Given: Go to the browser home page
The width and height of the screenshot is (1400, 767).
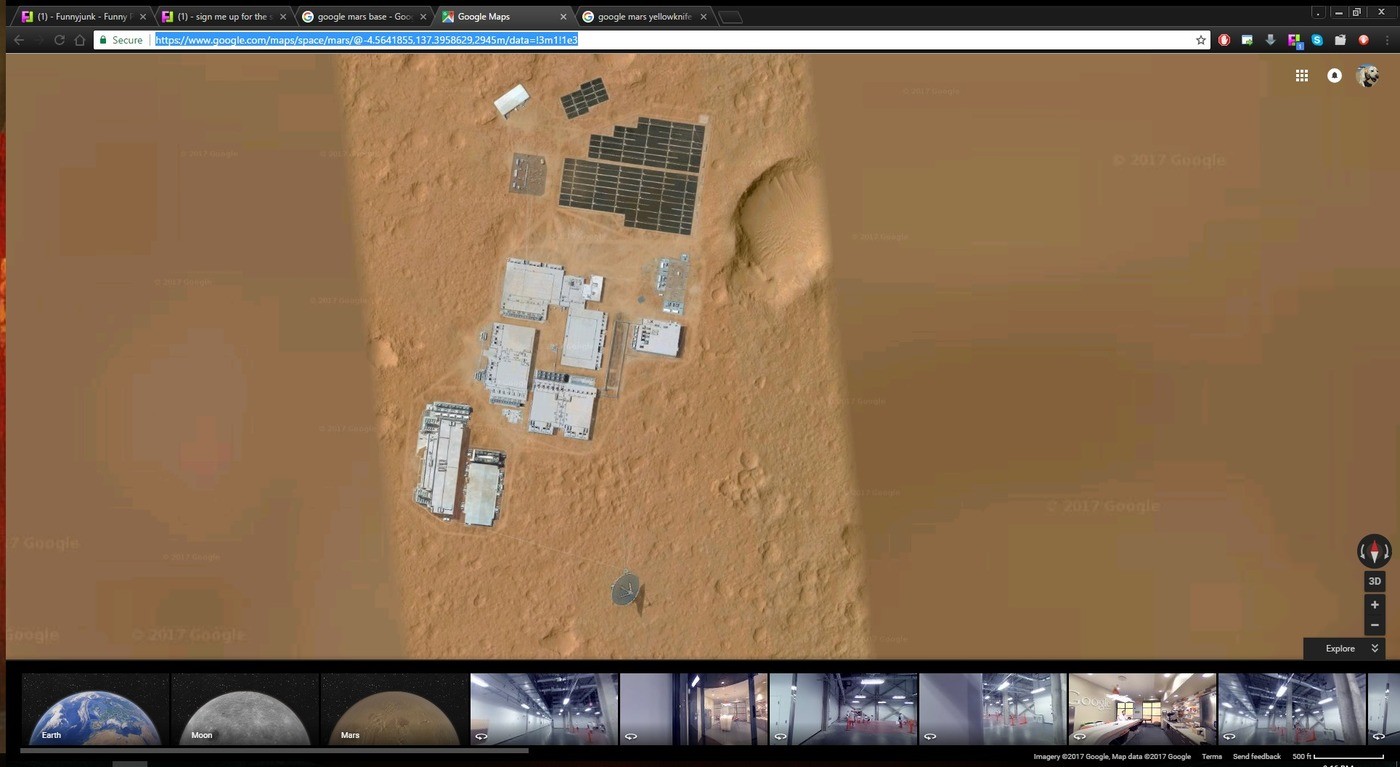Looking at the screenshot, I should point(80,40).
